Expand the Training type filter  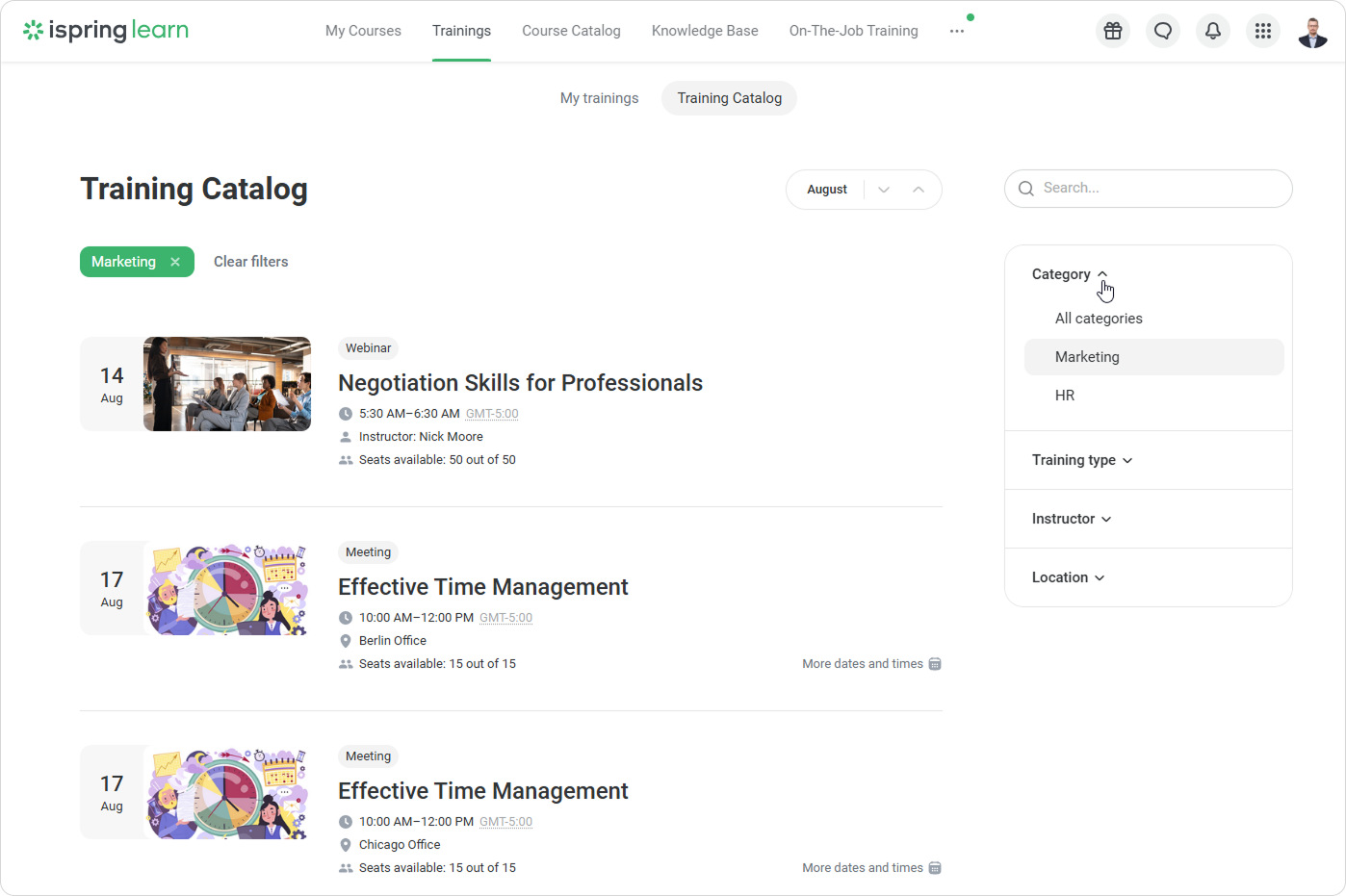[1082, 460]
